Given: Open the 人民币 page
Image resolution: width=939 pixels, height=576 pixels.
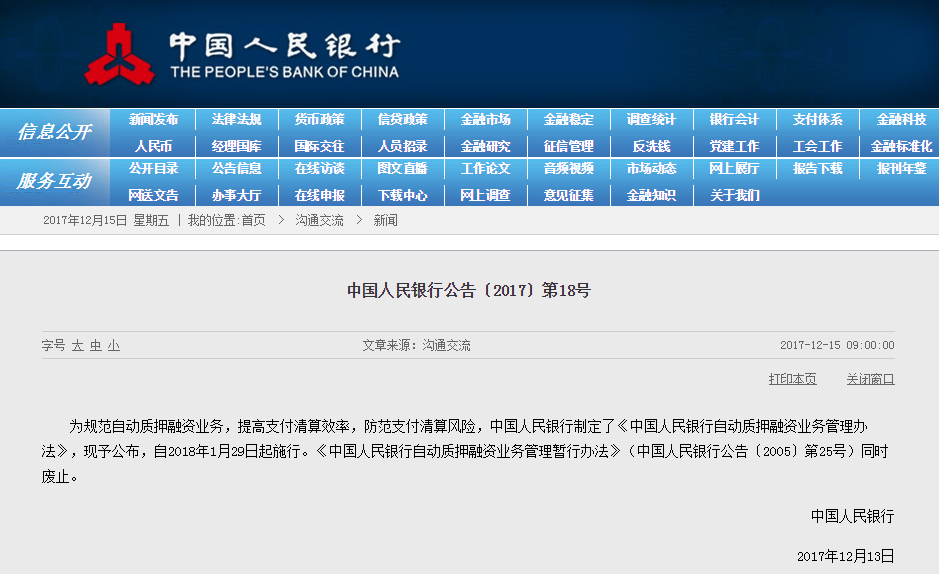Looking at the screenshot, I should coord(153,146).
